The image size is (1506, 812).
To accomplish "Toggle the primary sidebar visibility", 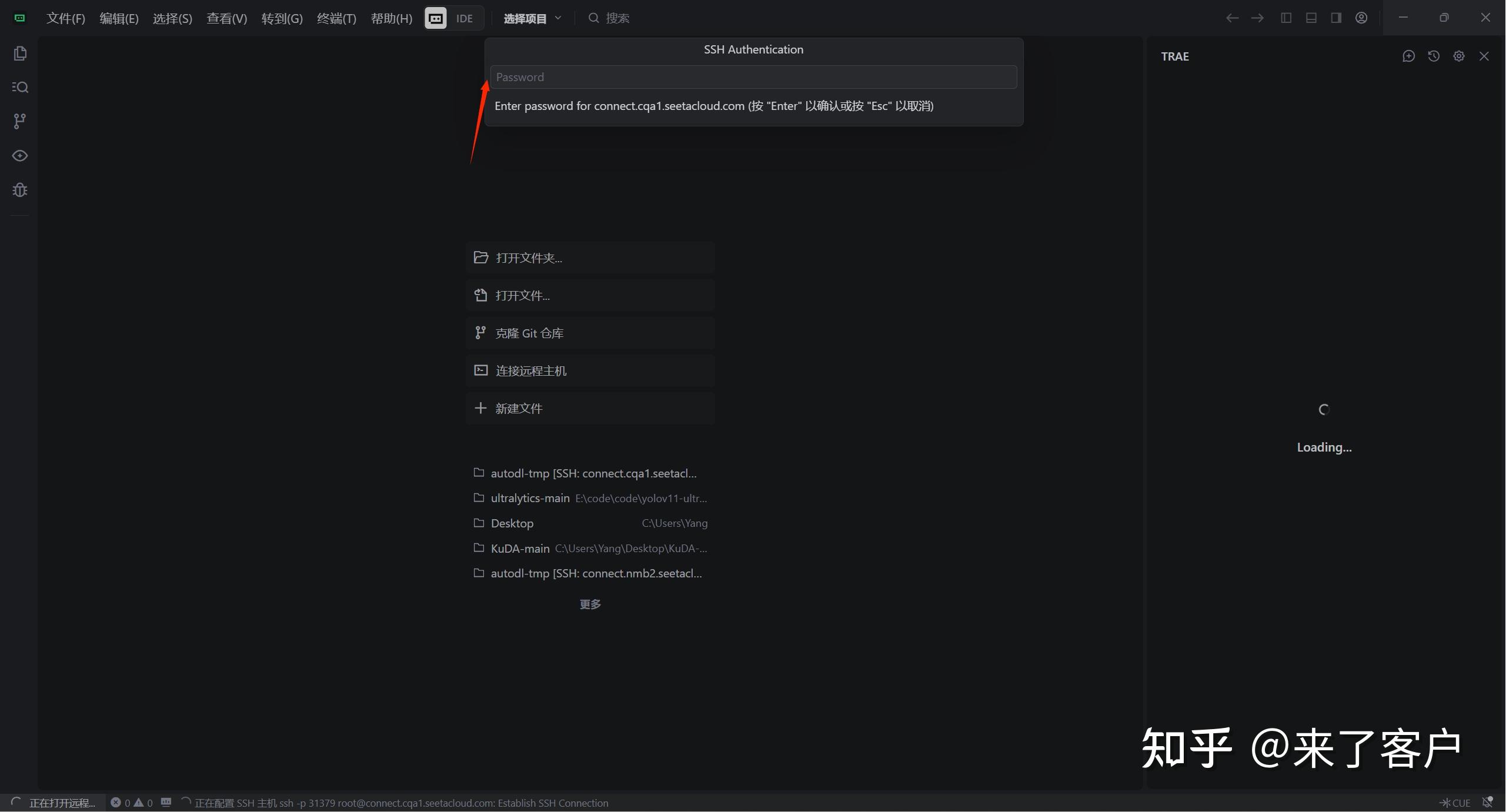I will 1286,18.
